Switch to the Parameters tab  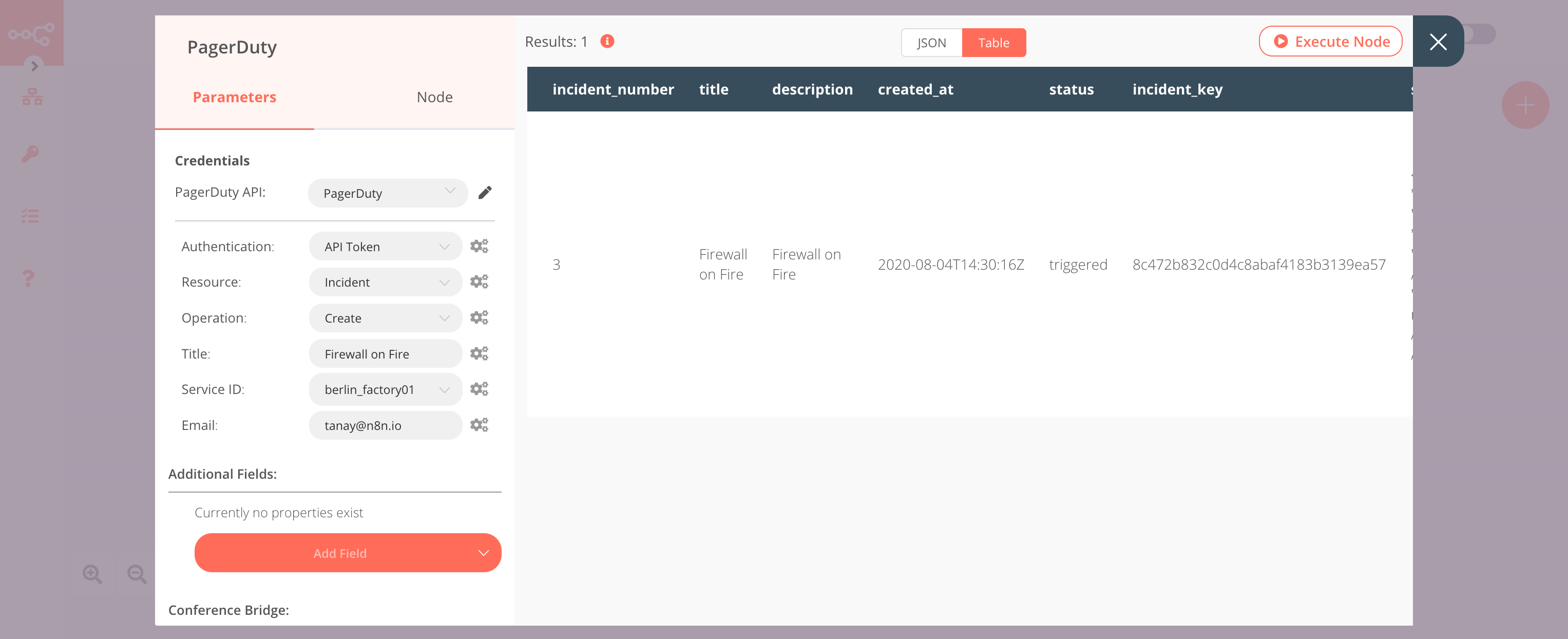pyautogui.click(x=234, y=96)
